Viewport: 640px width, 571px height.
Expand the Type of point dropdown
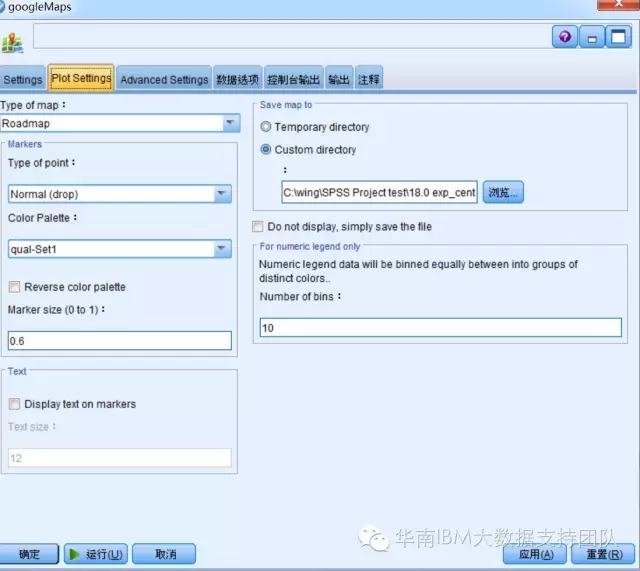click(120, 194)
